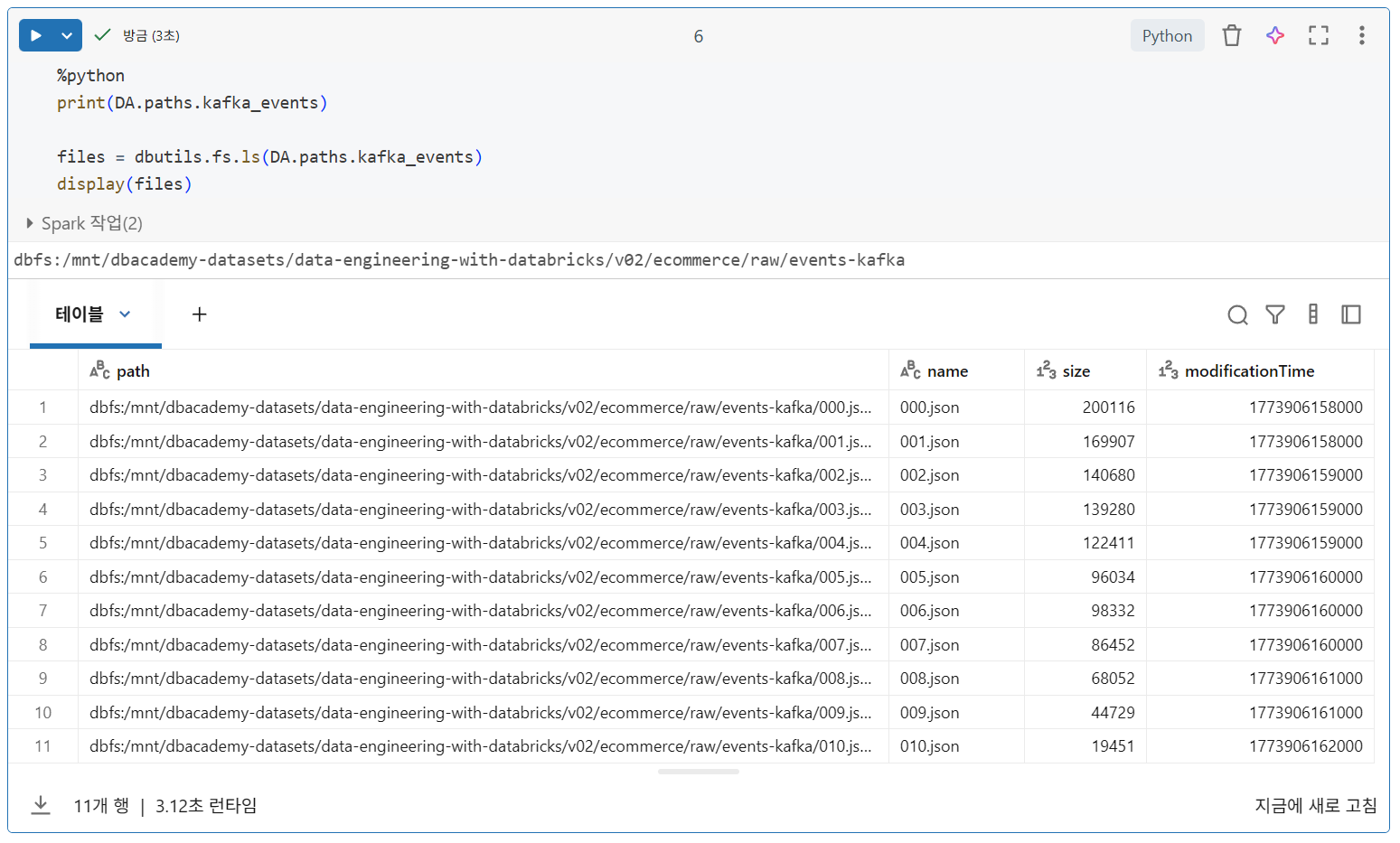
Task: Open the AI assistant sparkle icon
Action: (1274, 35)
